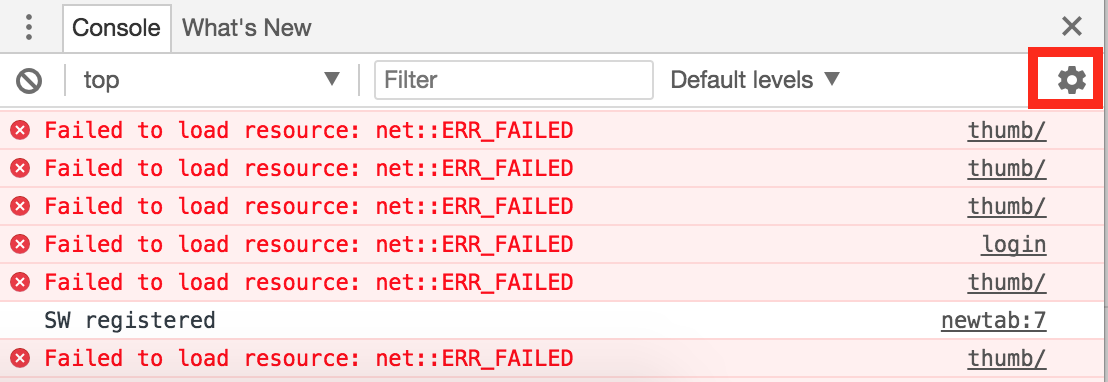Click the third row's red error icon
The height and width of the screenshot is (382, 1108).
[20, 206]
